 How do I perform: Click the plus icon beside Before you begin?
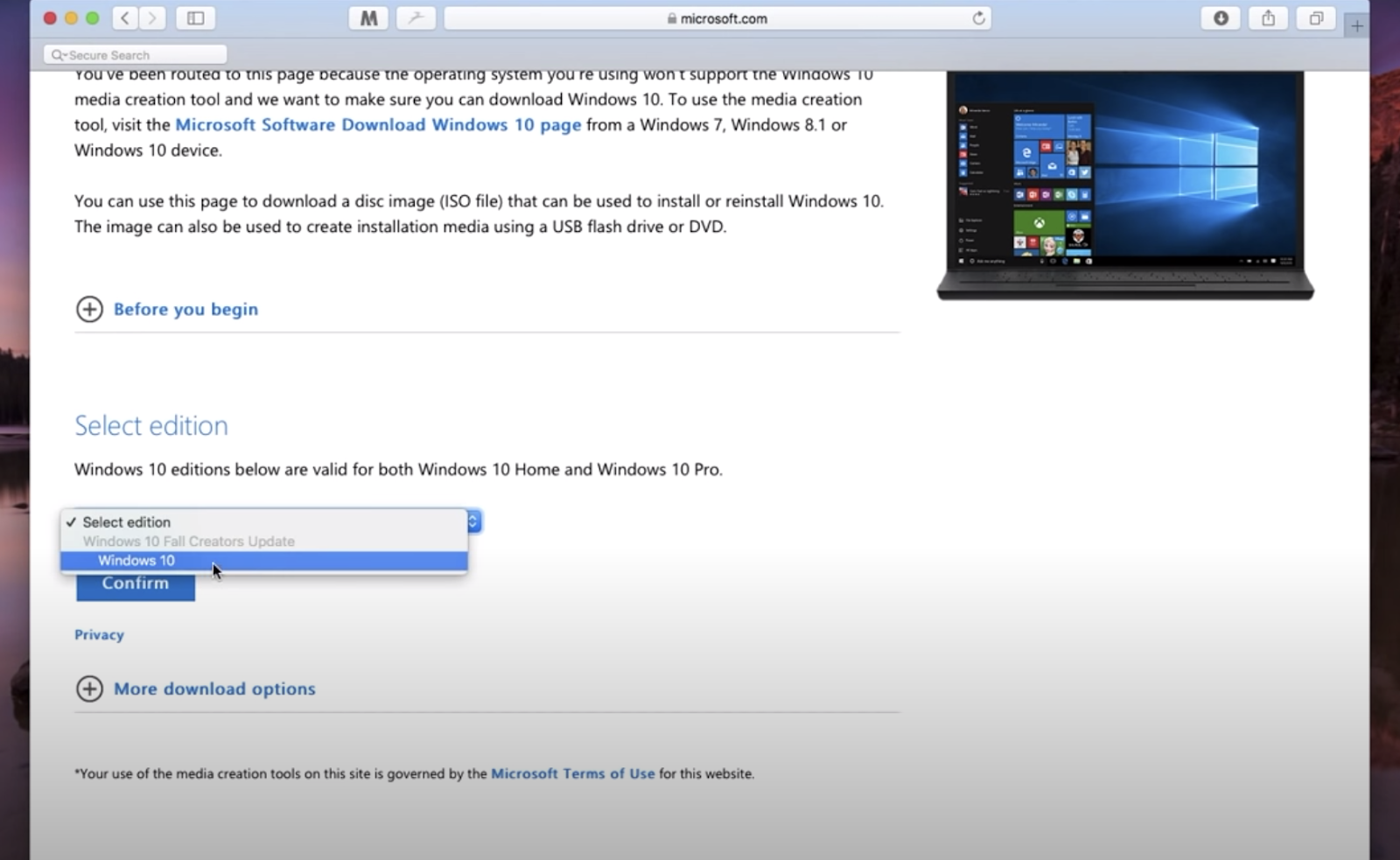click(x=89, y=309)
